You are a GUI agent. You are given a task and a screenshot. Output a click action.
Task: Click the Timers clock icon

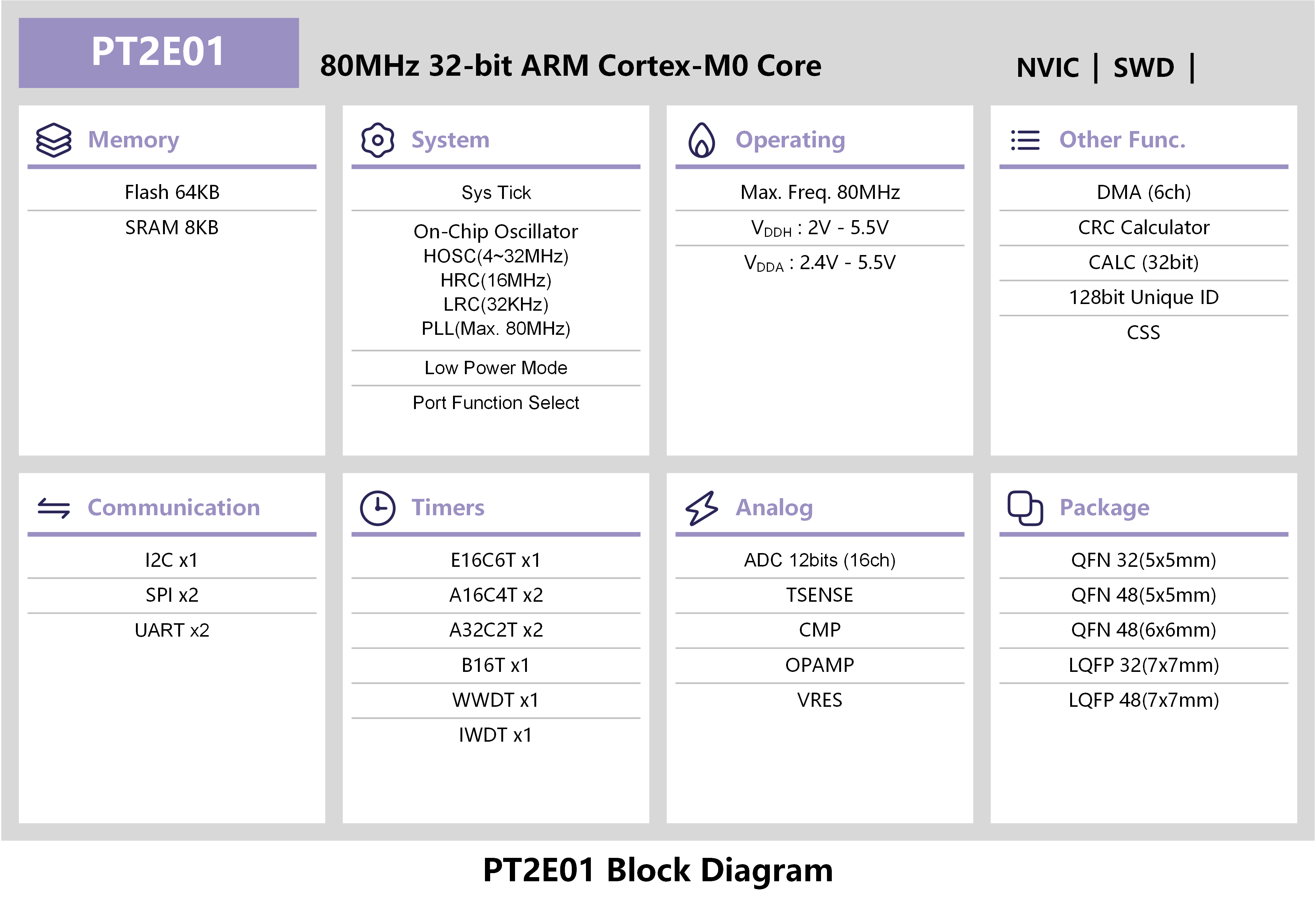377,507
